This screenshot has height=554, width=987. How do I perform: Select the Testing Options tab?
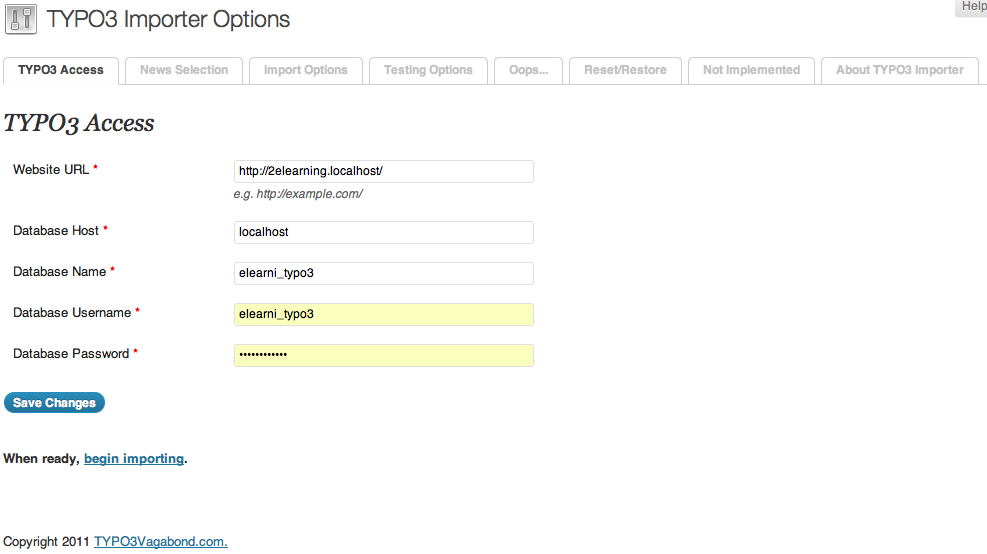428,70
